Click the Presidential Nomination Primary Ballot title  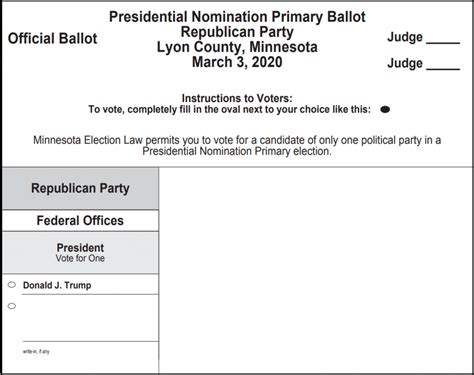[x=237, y=17]
